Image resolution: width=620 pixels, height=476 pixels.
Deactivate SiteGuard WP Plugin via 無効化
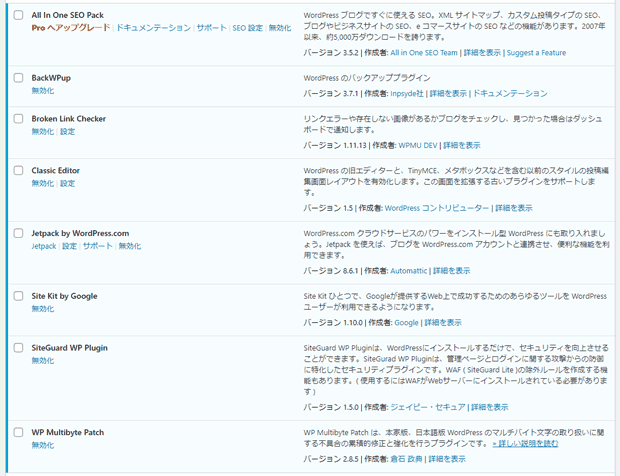point(43,361)
